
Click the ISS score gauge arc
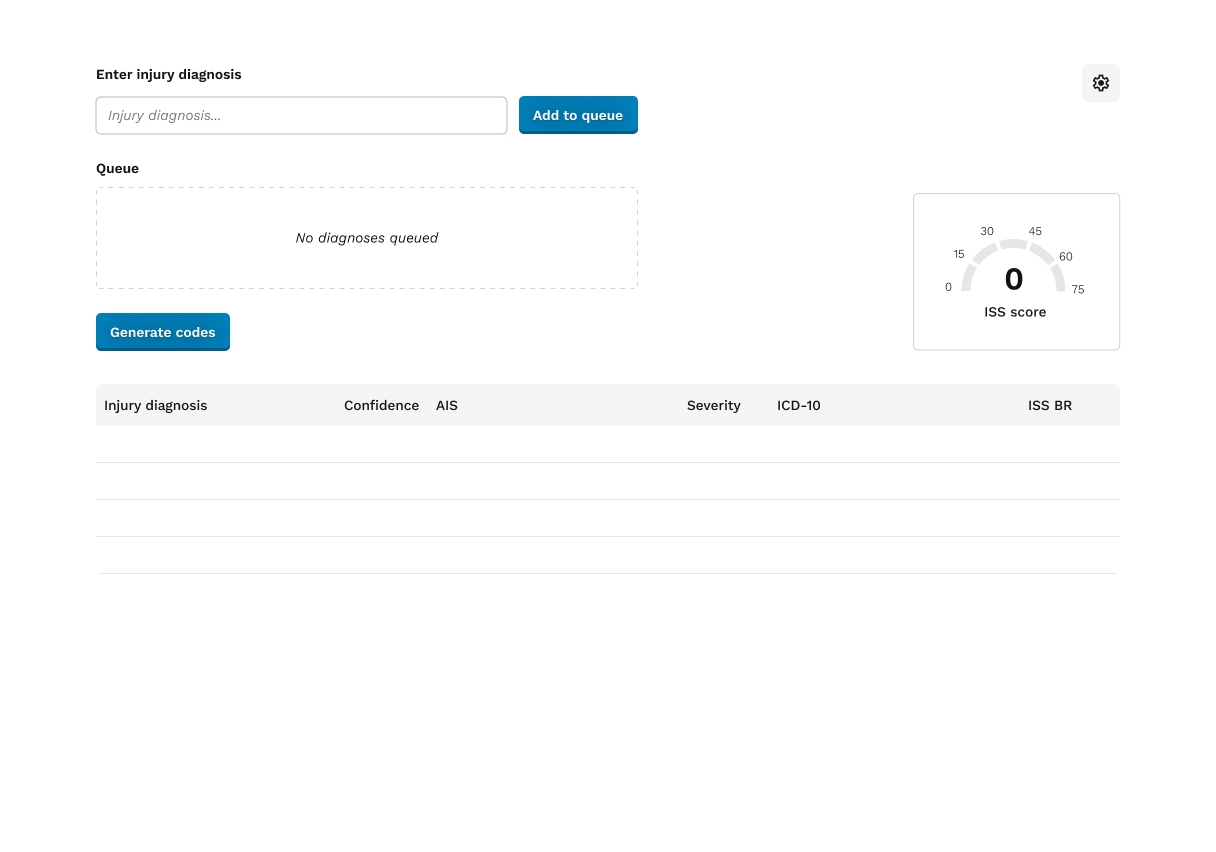pos(1014,245)
